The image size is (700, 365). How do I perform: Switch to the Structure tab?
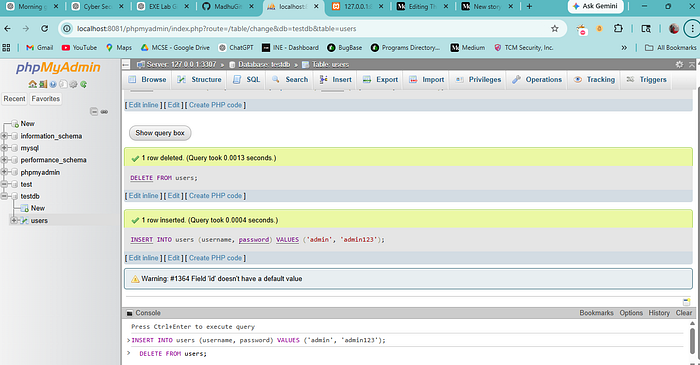199,79
